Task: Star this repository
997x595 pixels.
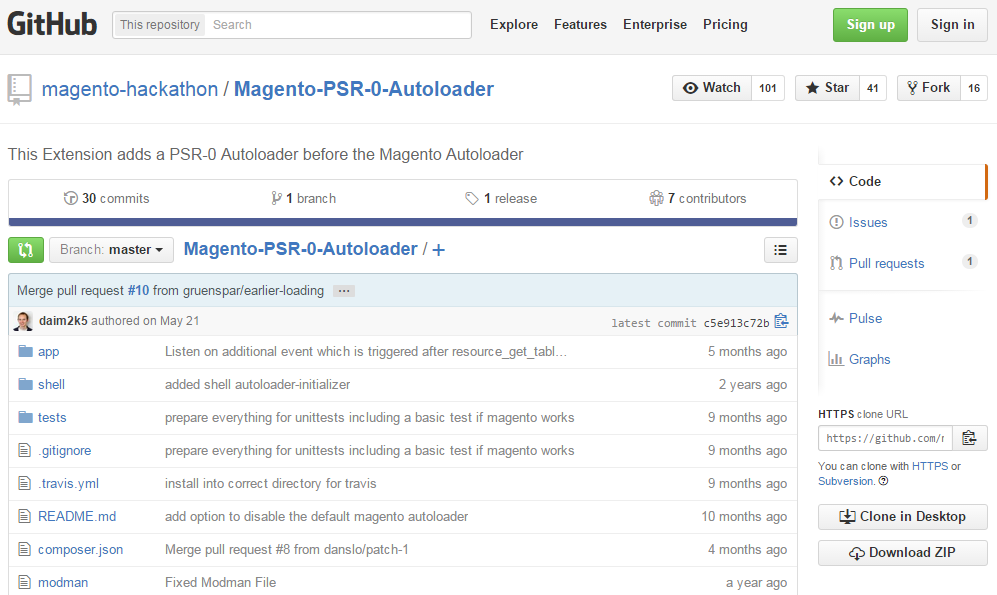Action: coord(827,88)
